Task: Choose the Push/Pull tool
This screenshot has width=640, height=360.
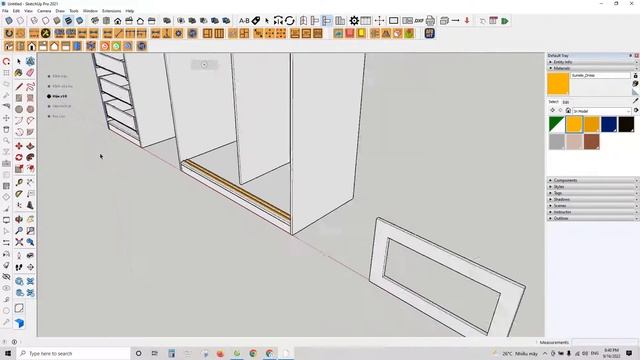Action: [x=30, y=146]
